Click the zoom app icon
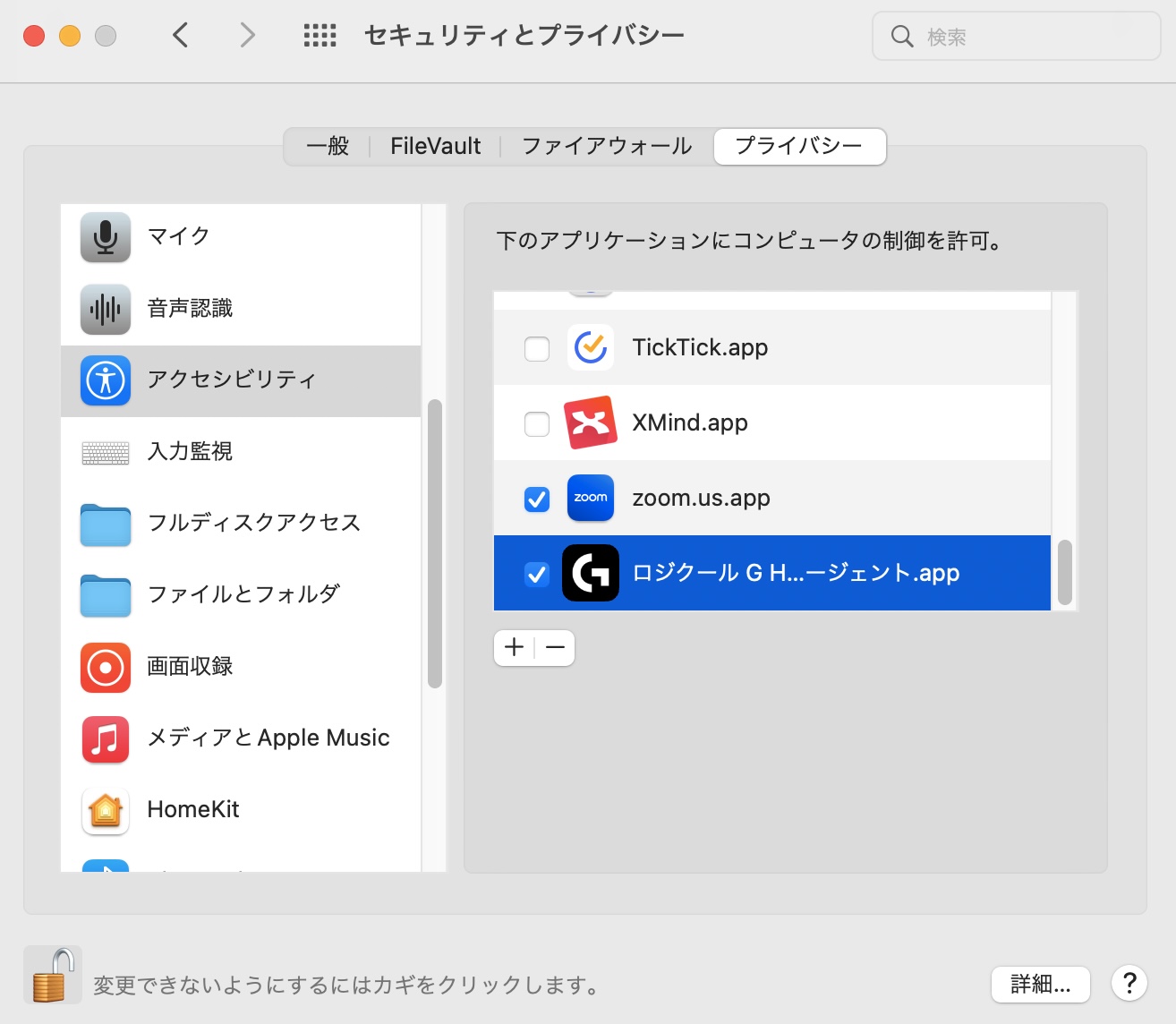1176x1024 pixels. point(591,498)
